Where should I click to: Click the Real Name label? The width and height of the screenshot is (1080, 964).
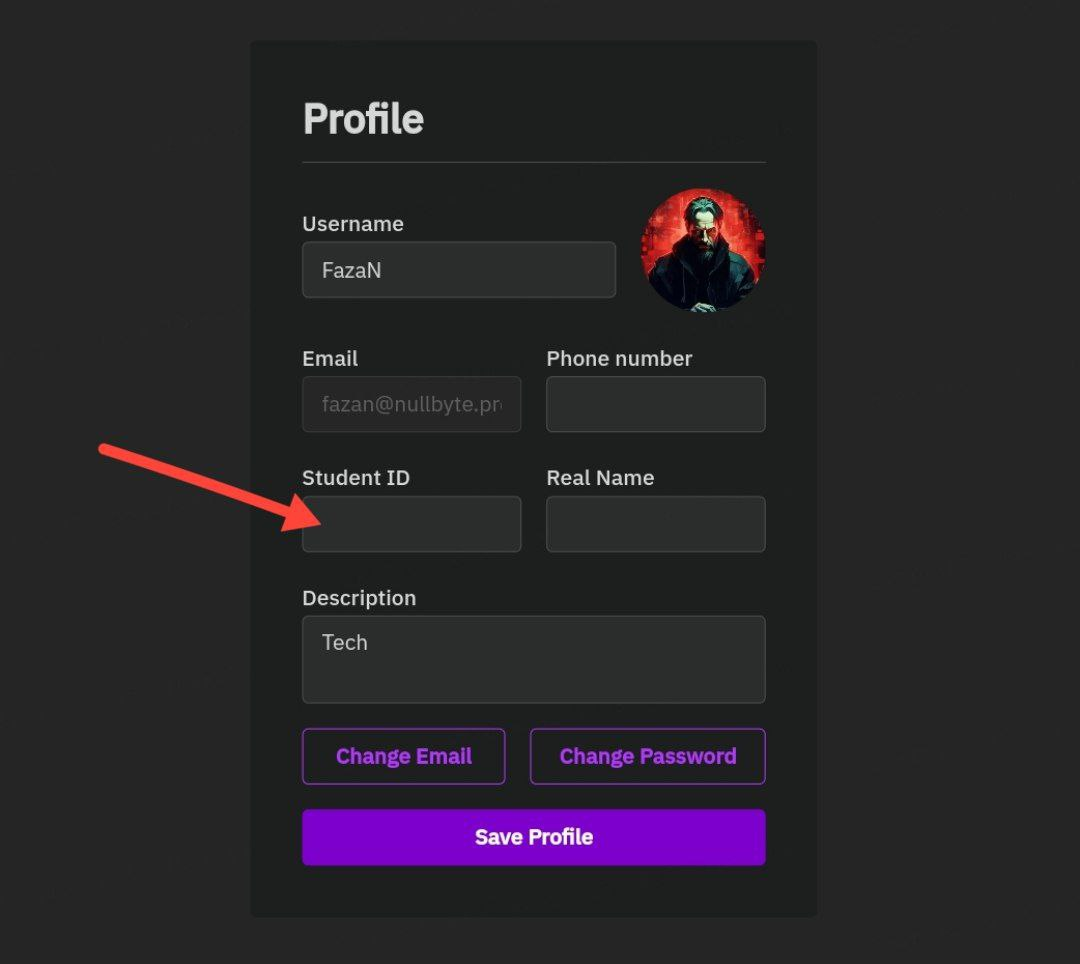click(x=600, y=478)
